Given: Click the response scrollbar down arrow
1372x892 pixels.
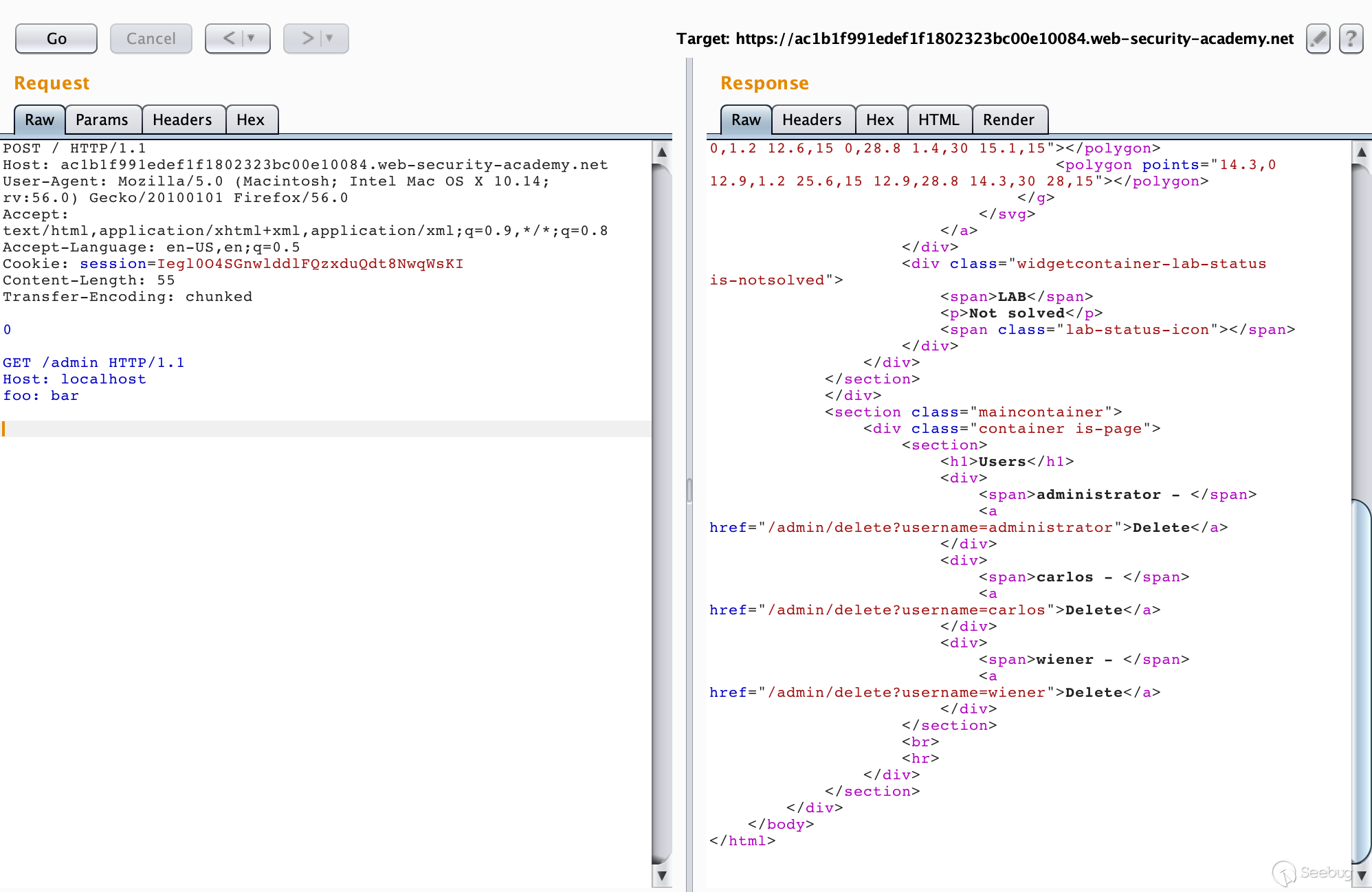Looking at the screenshot, I should 1362,876.
